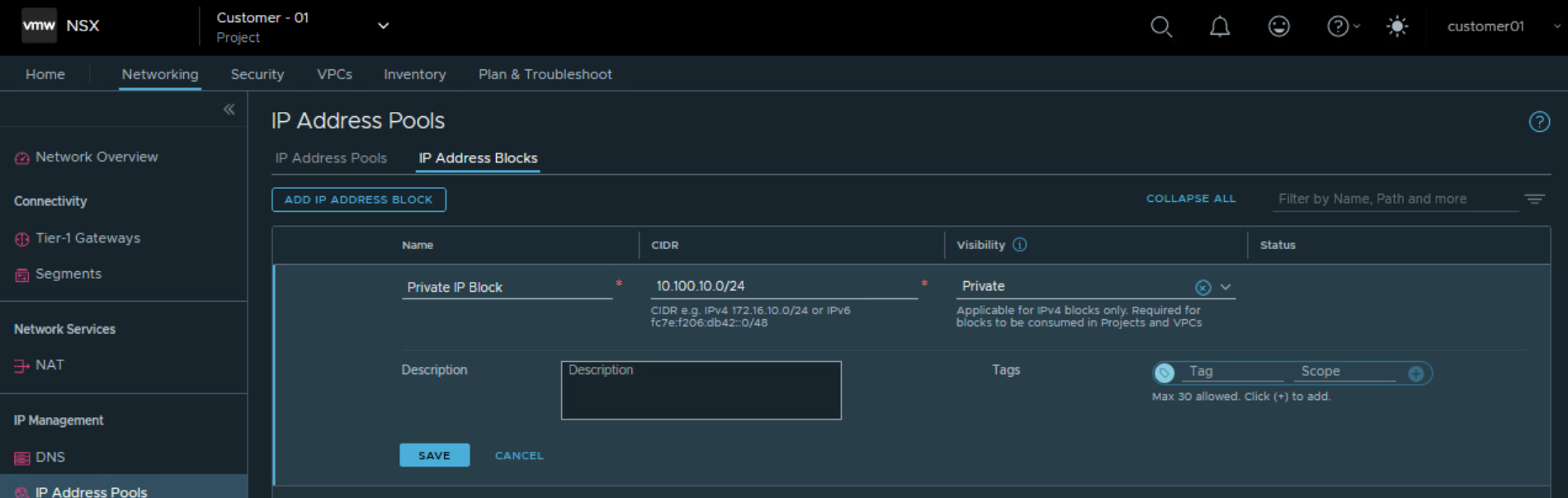Clear the Private visibility selection
1568x498 pixels.
(x=1203, y=287)
